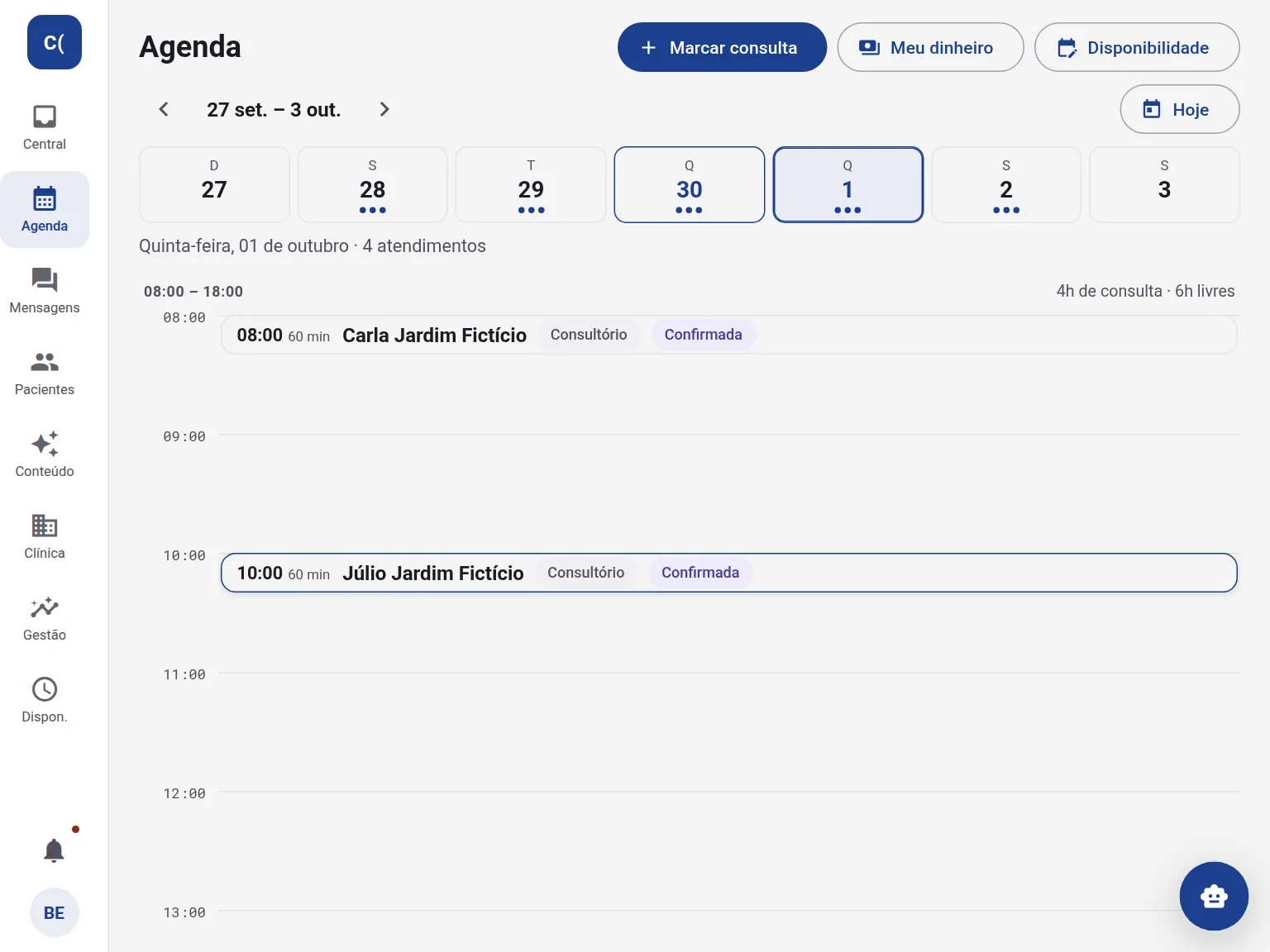Open Conteúdo sparkle section
Viewport: 1270px width, 952px height.
(45, 455)
